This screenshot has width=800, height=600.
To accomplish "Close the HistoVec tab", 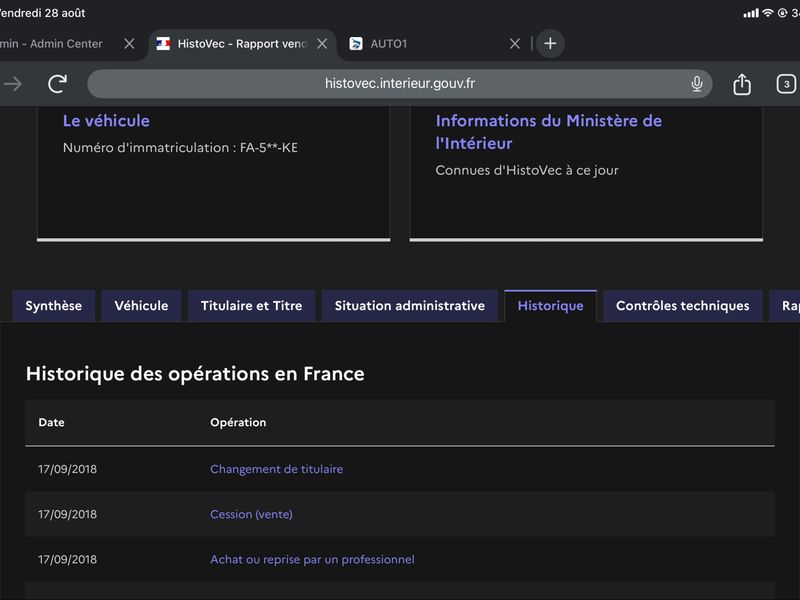I will point(322,44).
